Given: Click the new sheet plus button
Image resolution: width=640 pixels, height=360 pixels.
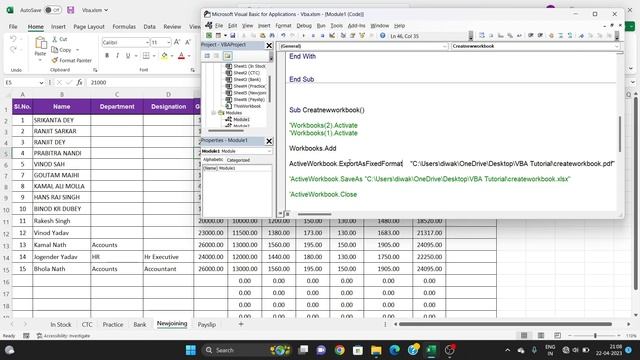Looking at the screenshot, I should 241,324.
